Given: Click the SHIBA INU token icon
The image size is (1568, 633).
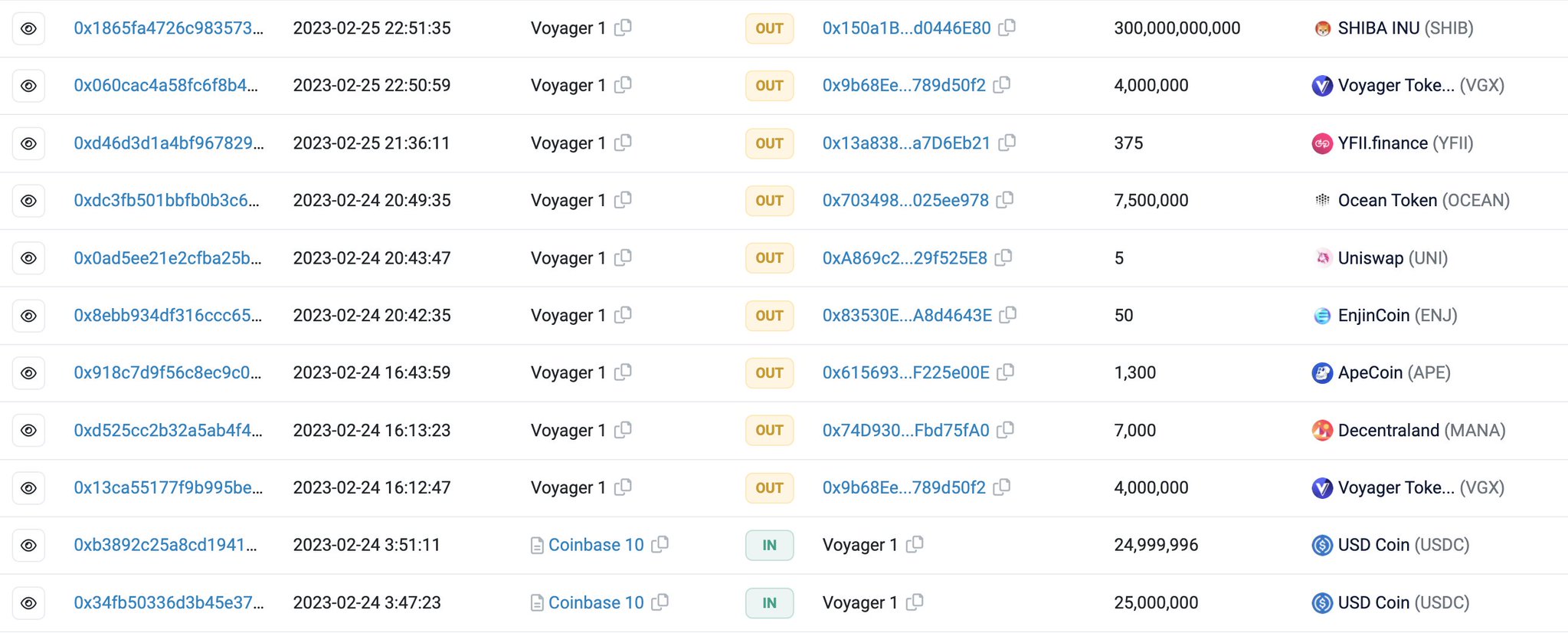Looking at the screenshot, I should click(1322, 28).
